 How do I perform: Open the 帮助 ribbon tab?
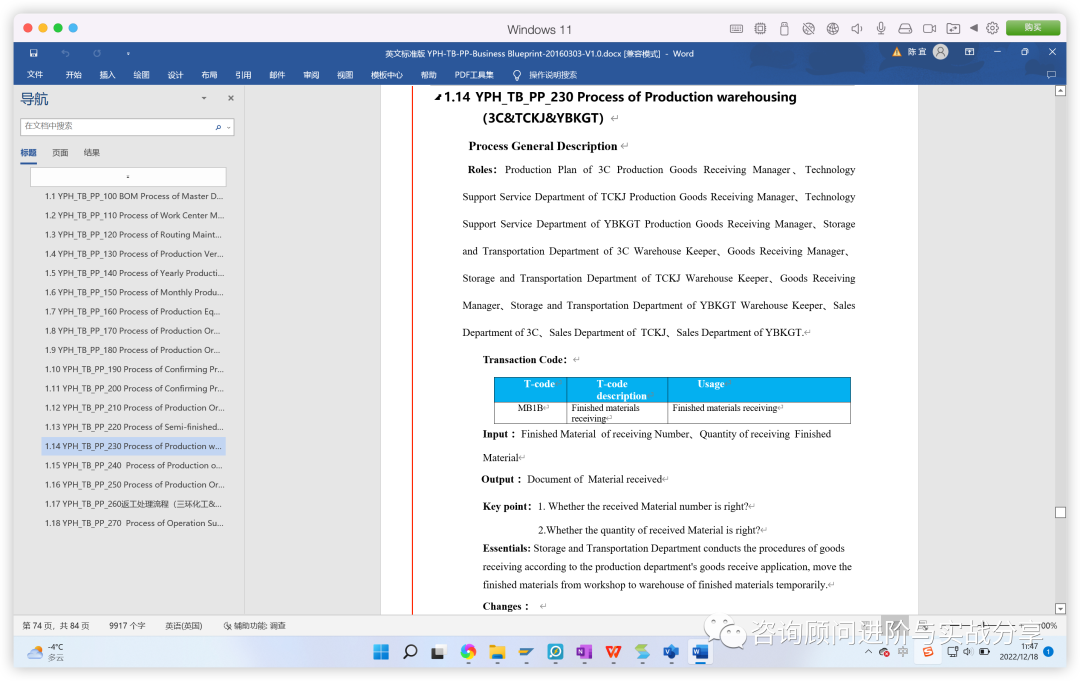pyautogui.click(x=428, y=74)
